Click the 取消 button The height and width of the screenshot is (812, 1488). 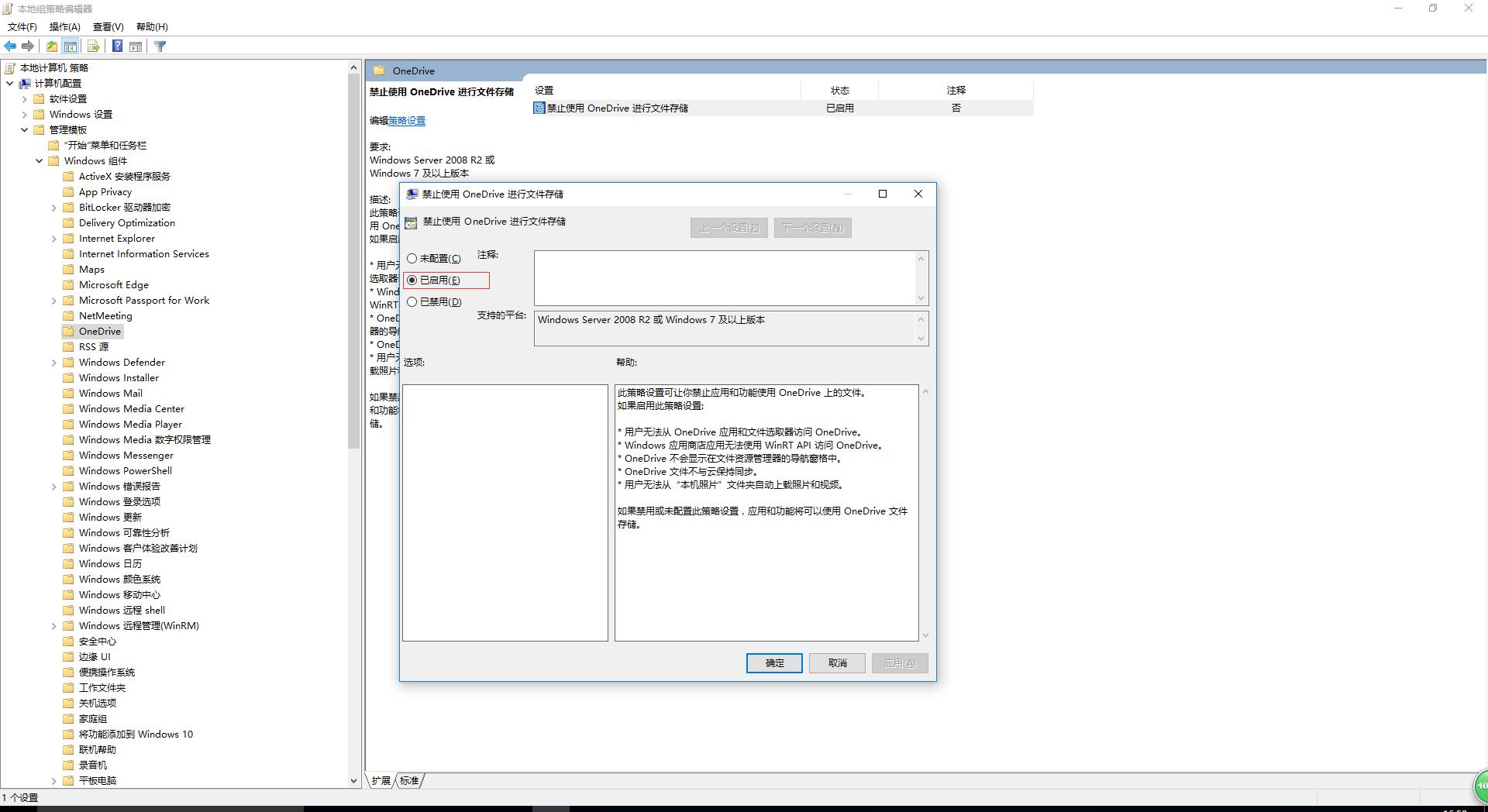tap(837, 663)
